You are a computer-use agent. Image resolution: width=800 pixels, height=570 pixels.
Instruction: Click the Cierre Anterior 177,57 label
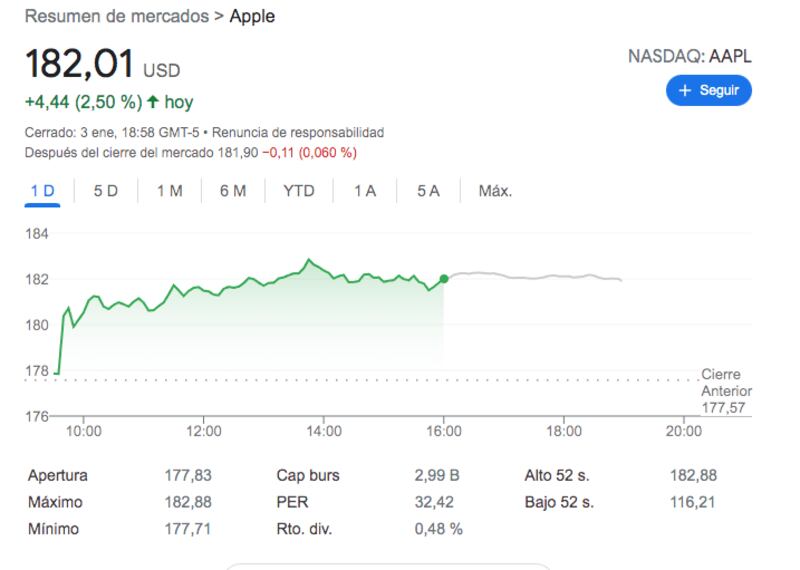[727, 391]
